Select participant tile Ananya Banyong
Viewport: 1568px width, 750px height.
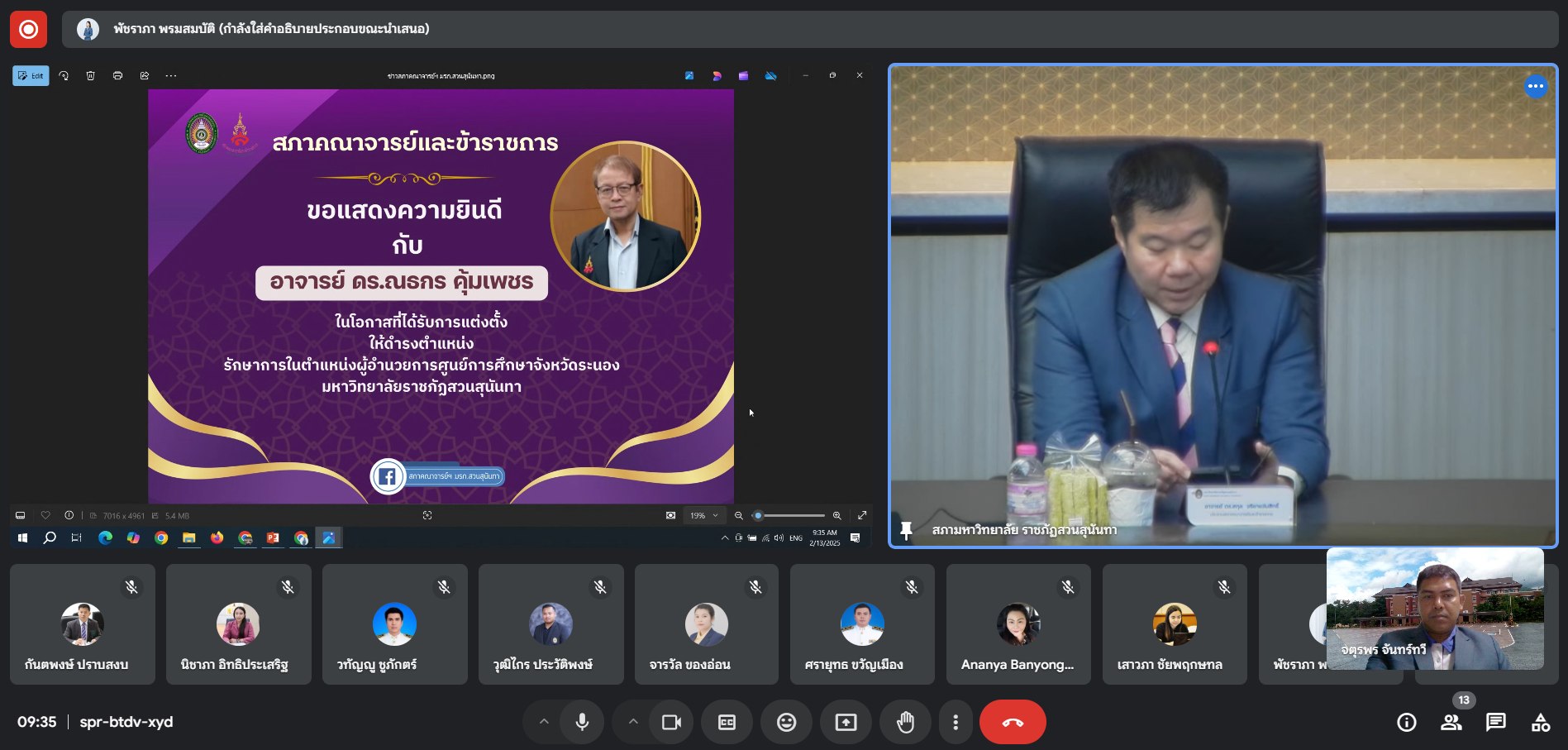tap(1018, 625)
